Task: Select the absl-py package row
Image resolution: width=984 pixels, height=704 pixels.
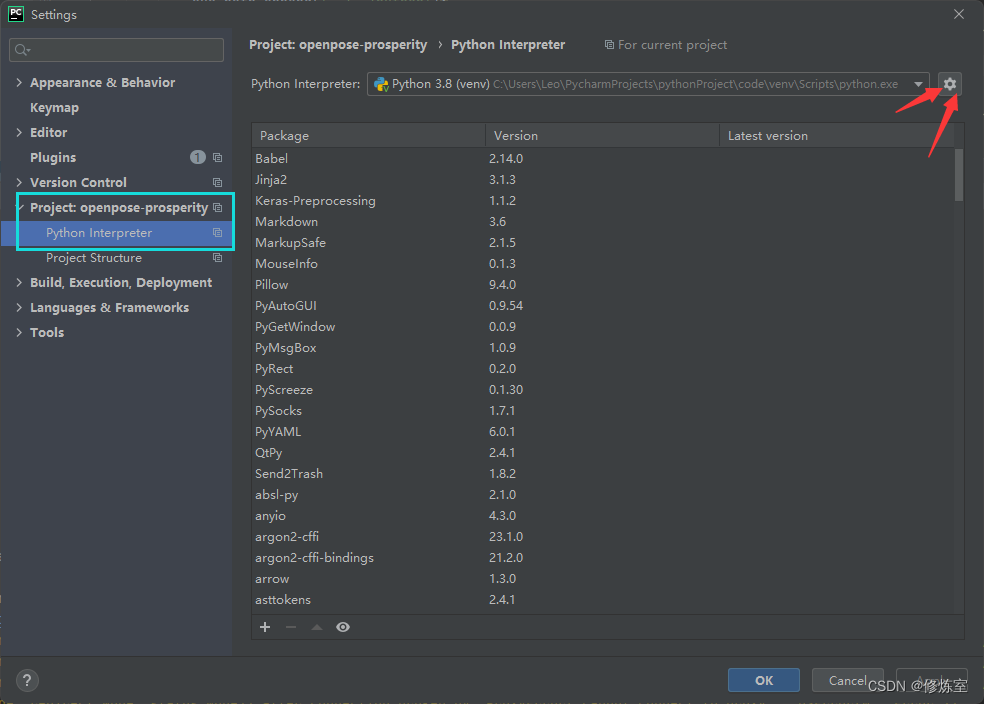Action: [603, 495]
